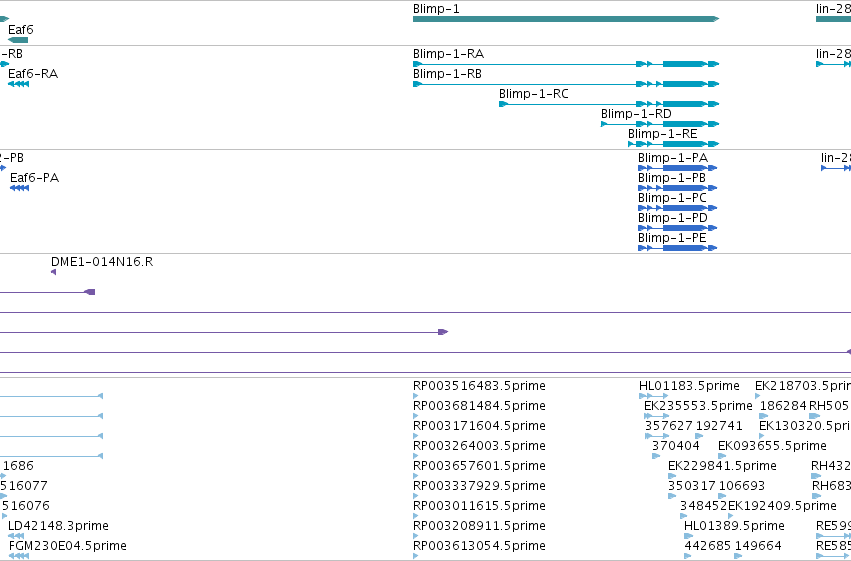Click the 348452 feature label
This screenshot has width=851, height=561.
click(703, 506)
